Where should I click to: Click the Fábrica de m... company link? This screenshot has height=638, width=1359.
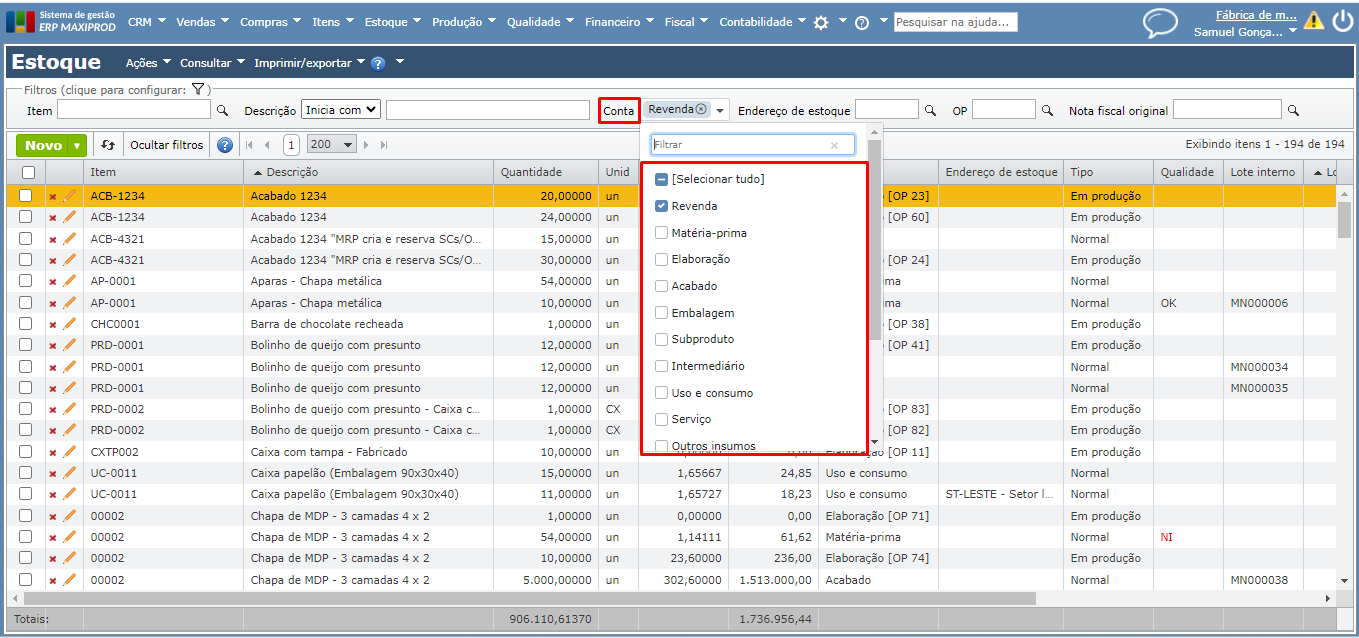point(1255,15)
